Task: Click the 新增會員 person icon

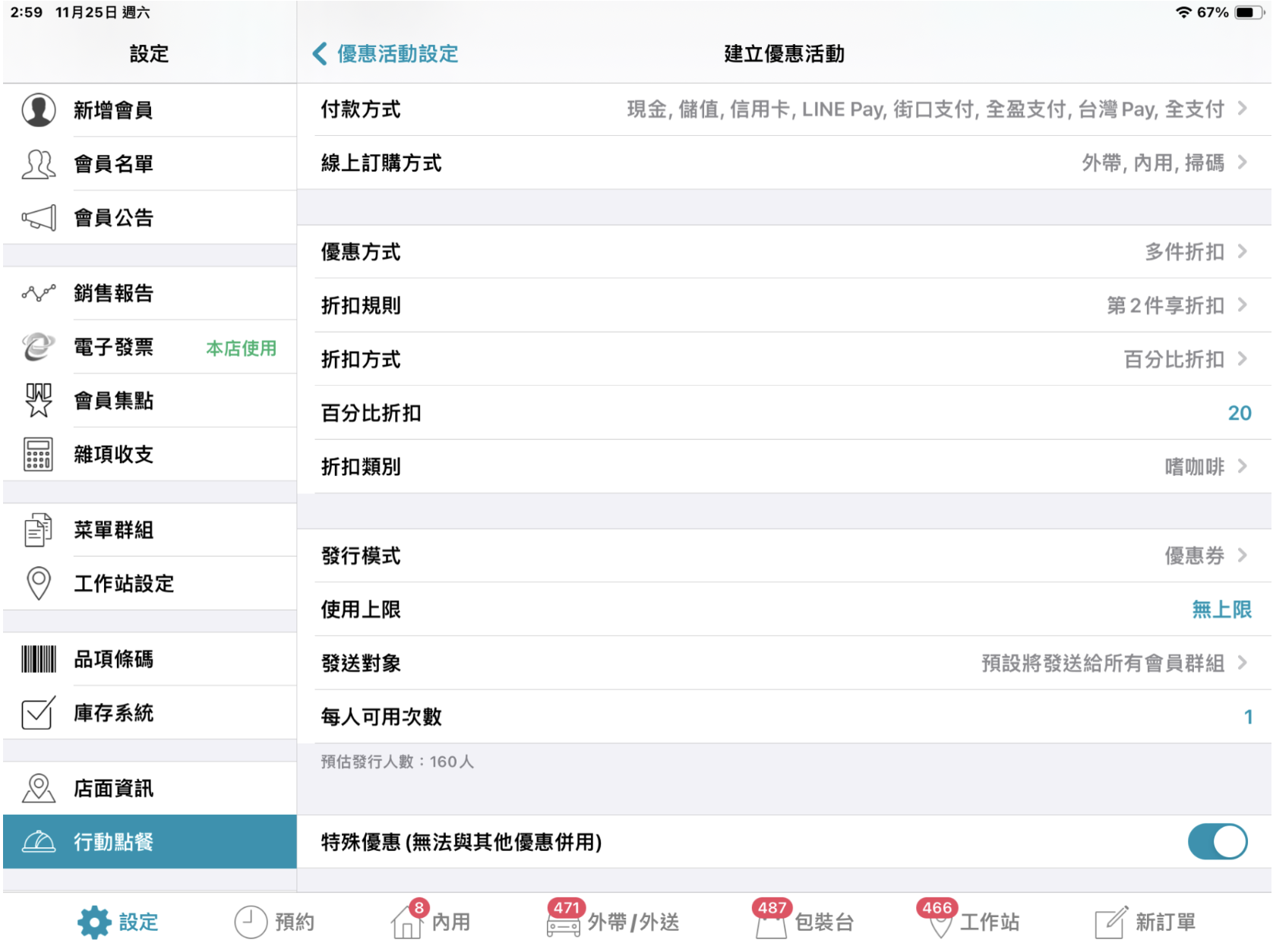Action: coord(39,110)
